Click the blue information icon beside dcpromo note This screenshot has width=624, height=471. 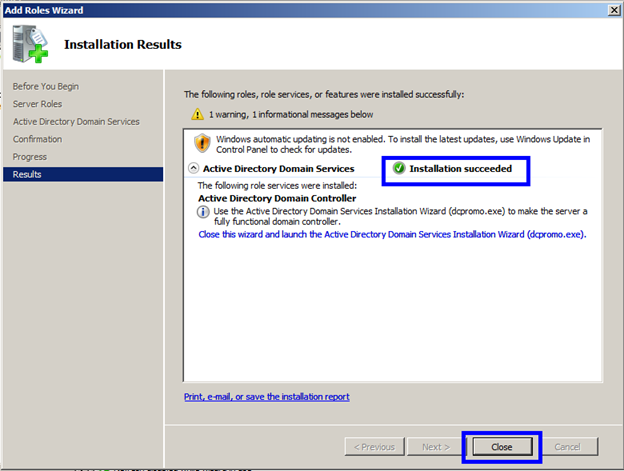pyautogui.click(x=203, y=212)
